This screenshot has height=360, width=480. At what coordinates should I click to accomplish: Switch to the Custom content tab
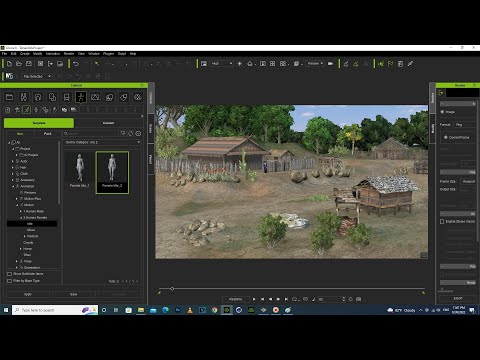pyautogui.click(x=108, y=123)
